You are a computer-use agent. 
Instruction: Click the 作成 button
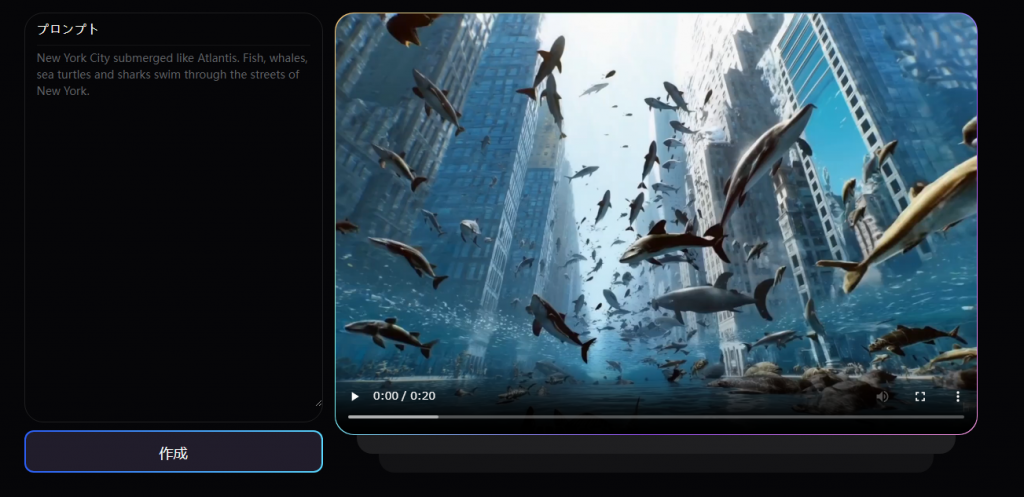173,452
